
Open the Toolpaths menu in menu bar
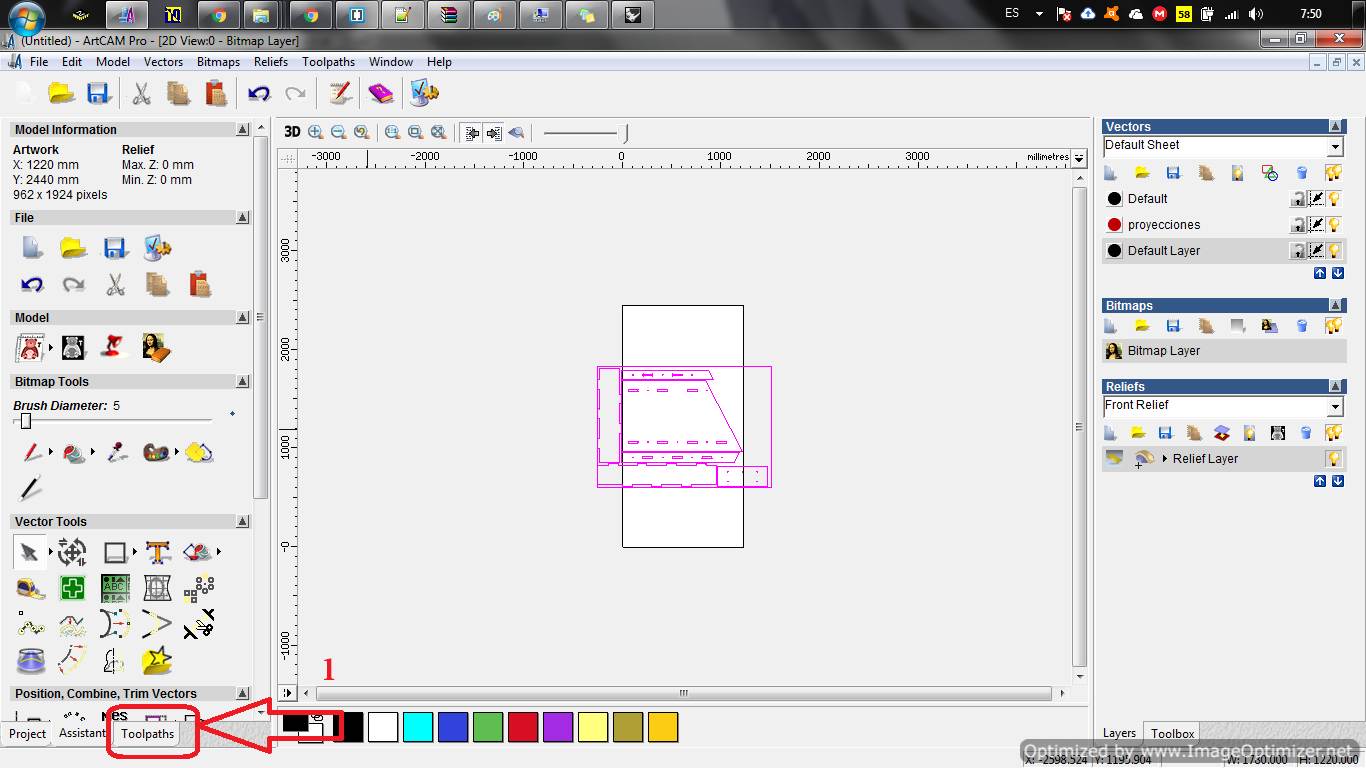pos(328,62)
